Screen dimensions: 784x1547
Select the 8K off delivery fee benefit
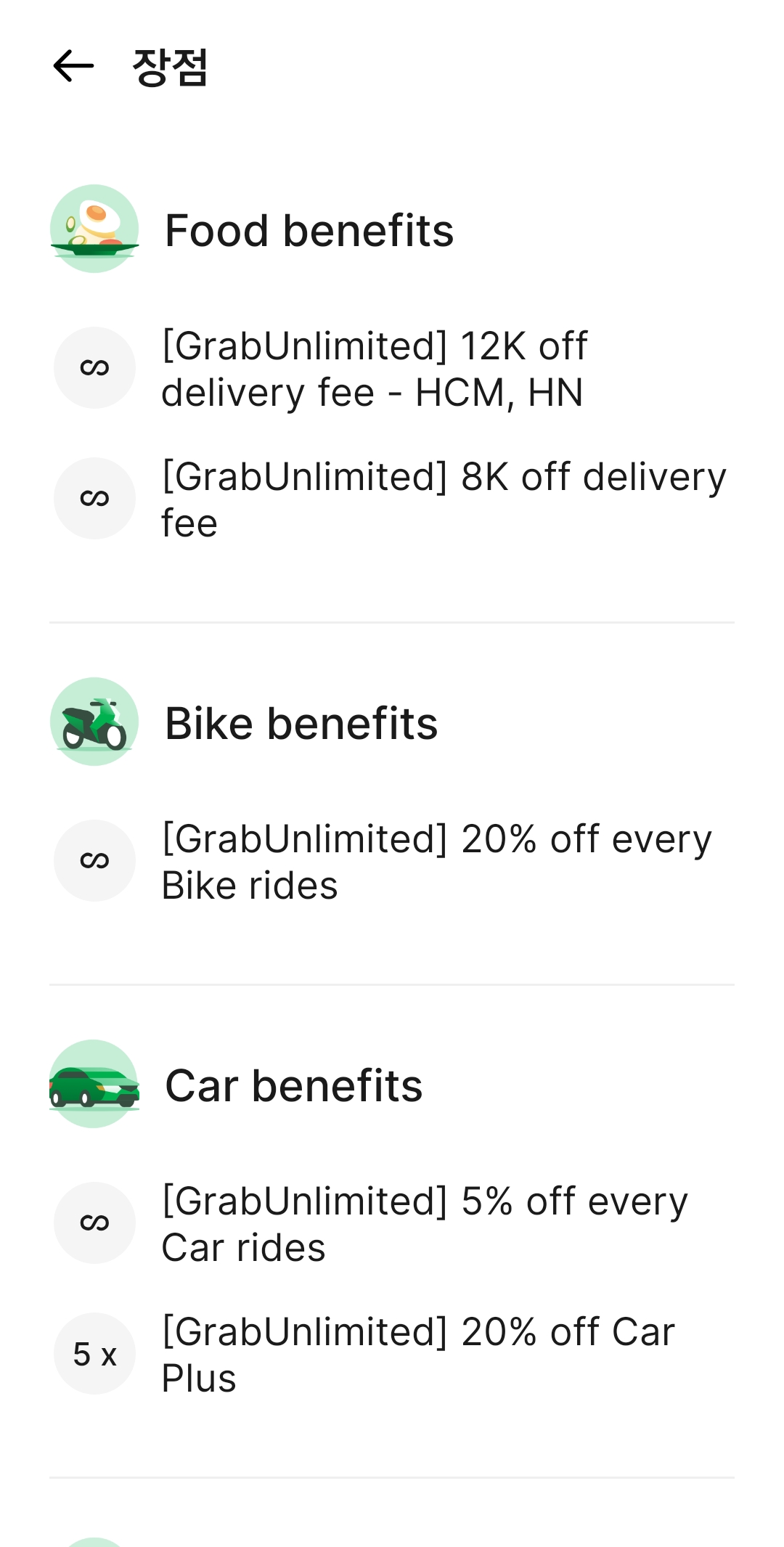443,499
